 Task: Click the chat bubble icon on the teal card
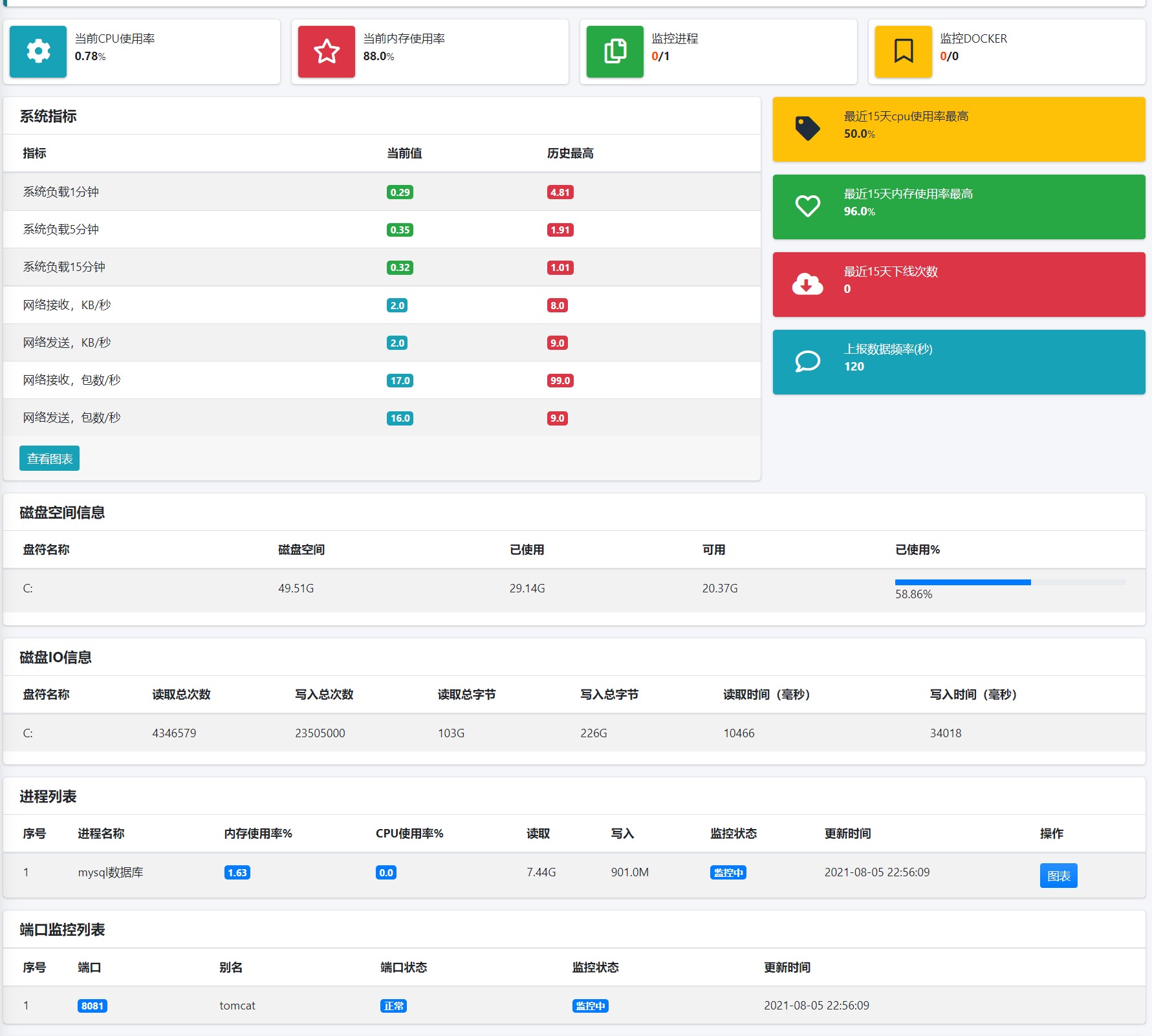pos(807,362)
